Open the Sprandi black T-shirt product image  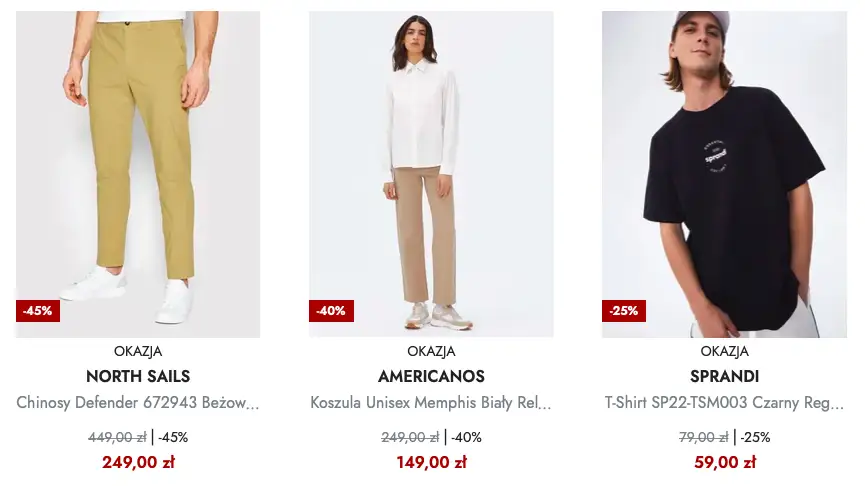(724, 174)
